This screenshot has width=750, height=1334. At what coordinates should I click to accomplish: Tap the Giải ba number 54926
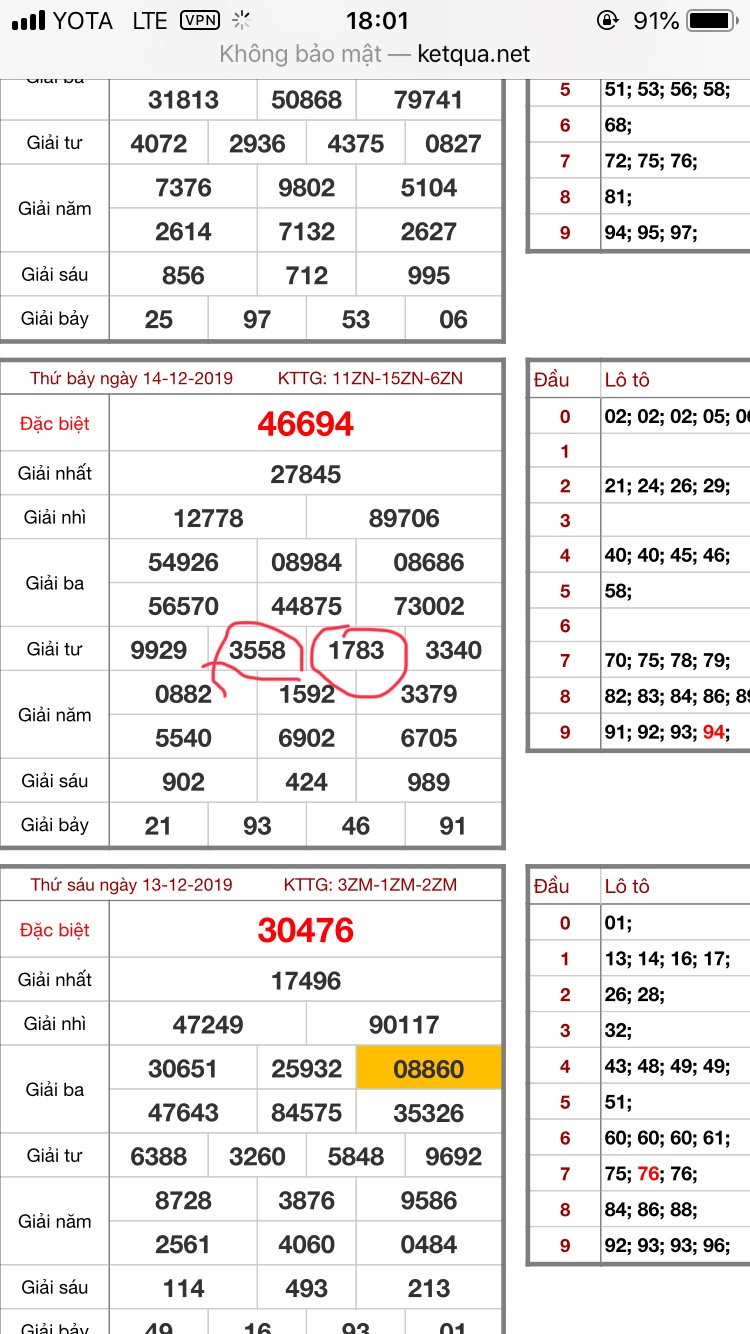pyautogui.click(x=183, y=562)
